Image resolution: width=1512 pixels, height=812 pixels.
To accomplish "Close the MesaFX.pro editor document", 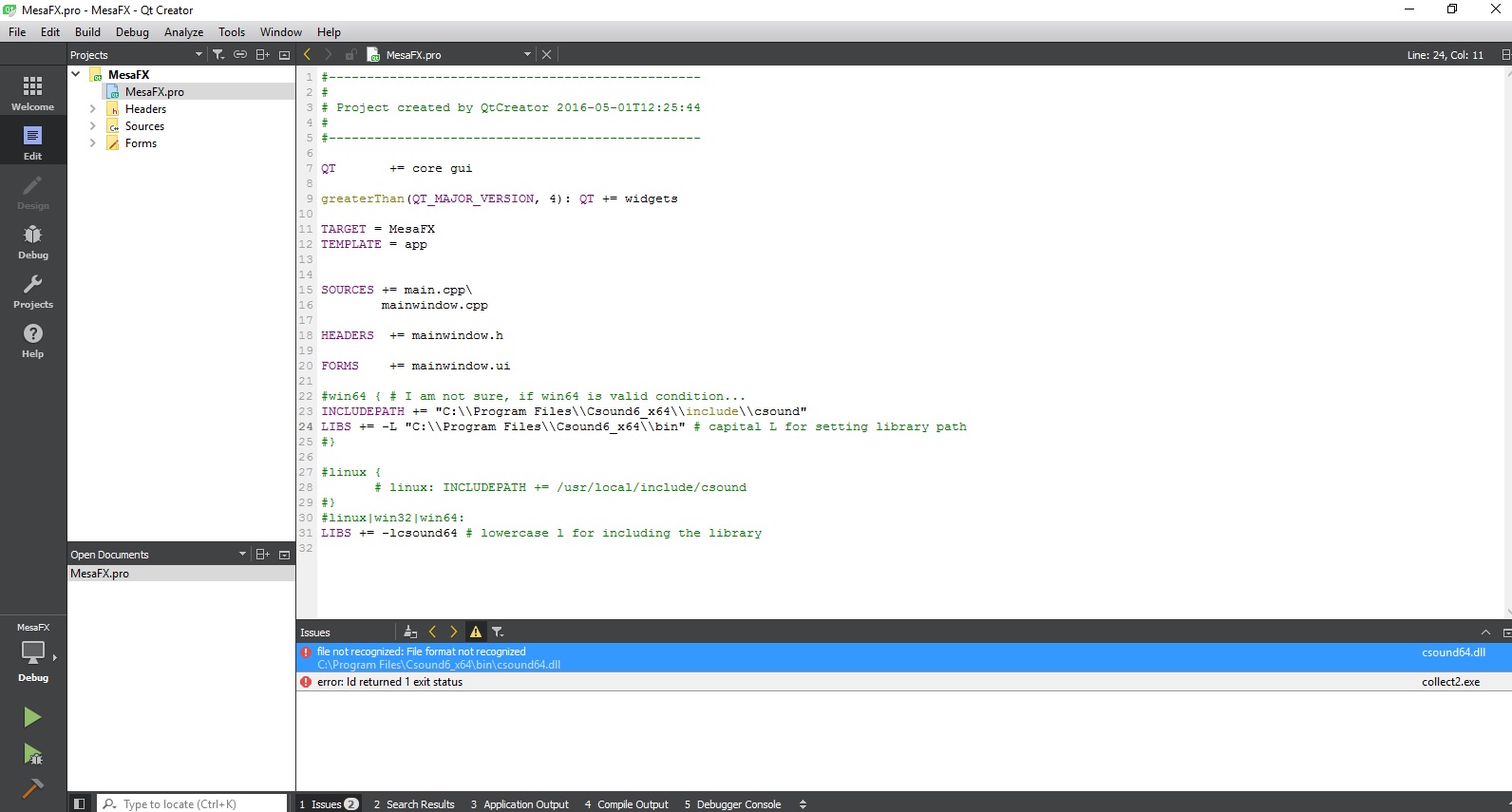I will click(x=546, y=55).
